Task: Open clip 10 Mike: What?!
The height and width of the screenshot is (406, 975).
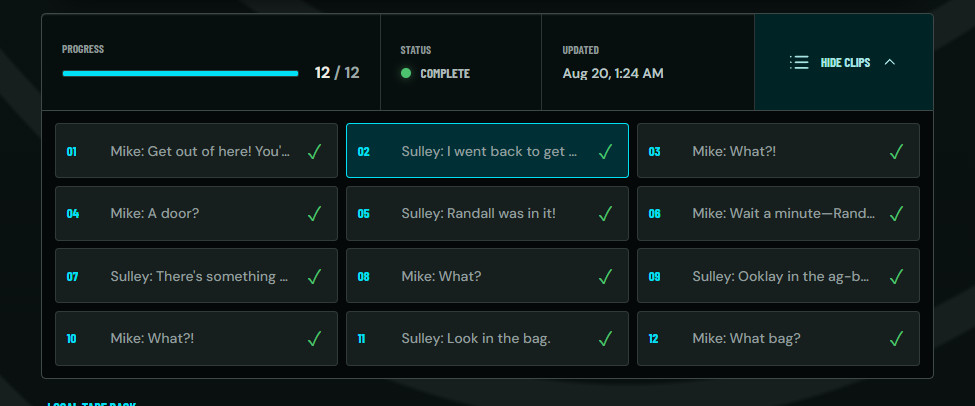Action: pos(196,338)
